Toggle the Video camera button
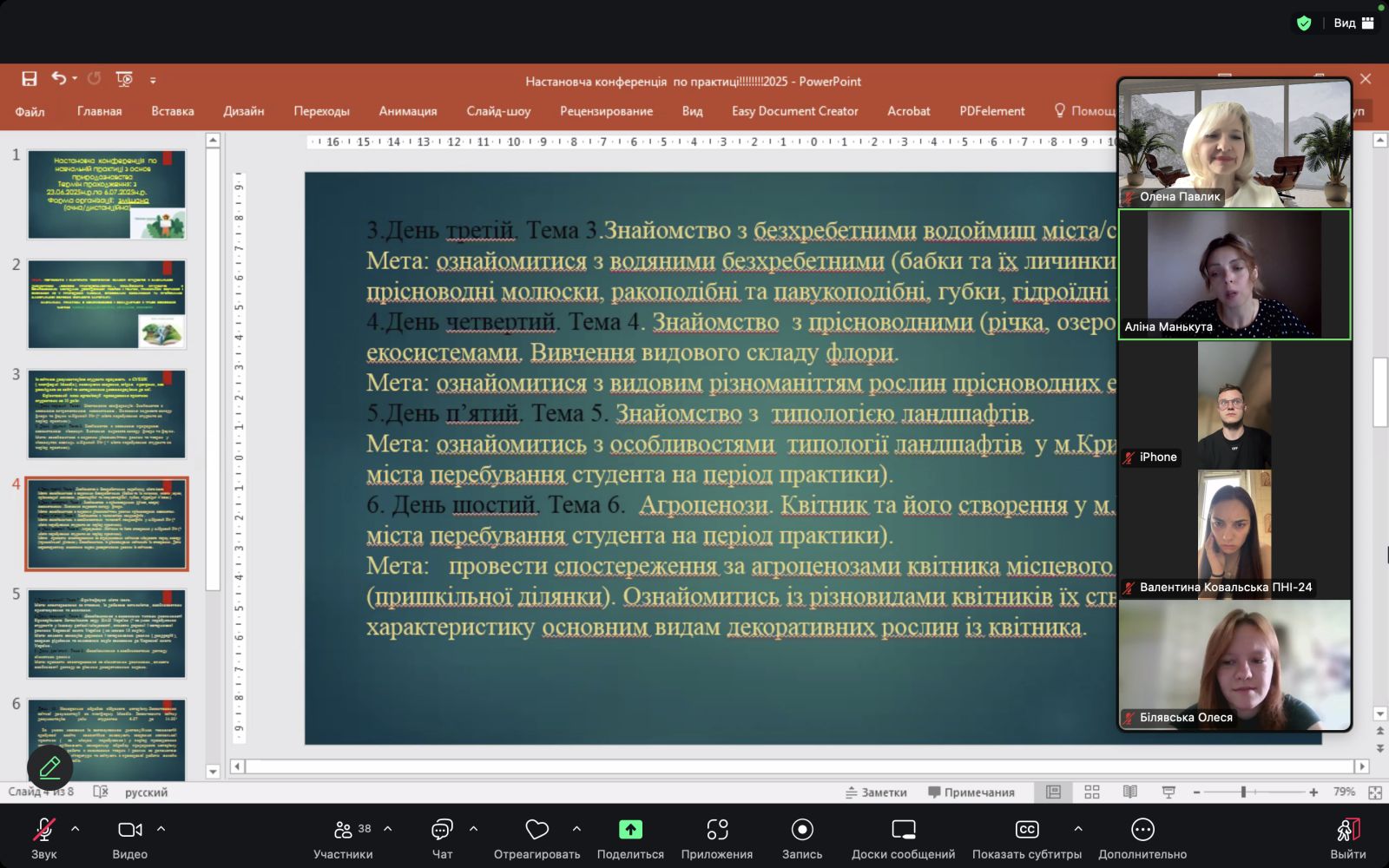1389x868 pixels. pyautogui.click(x=130, y=831)
